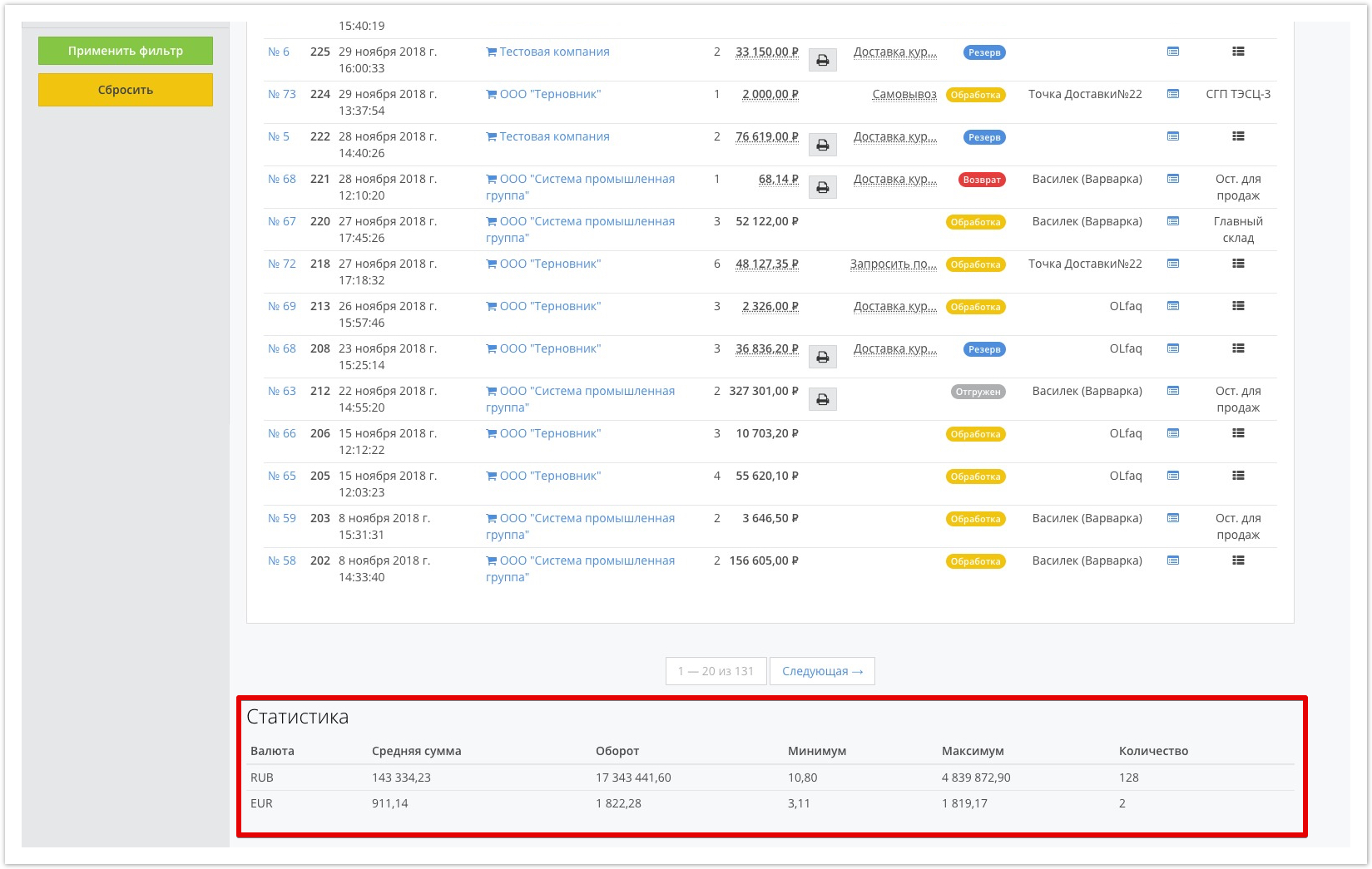Image resolution: width=1372 pixels, height=869 pixels.
Task: Open order link № 67
Action: click(282, 221)
